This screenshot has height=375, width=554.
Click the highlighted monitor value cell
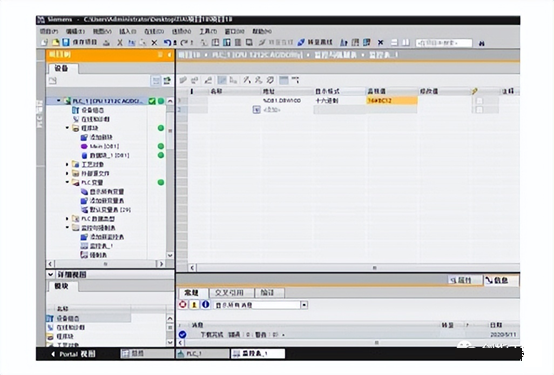(391, 101)
